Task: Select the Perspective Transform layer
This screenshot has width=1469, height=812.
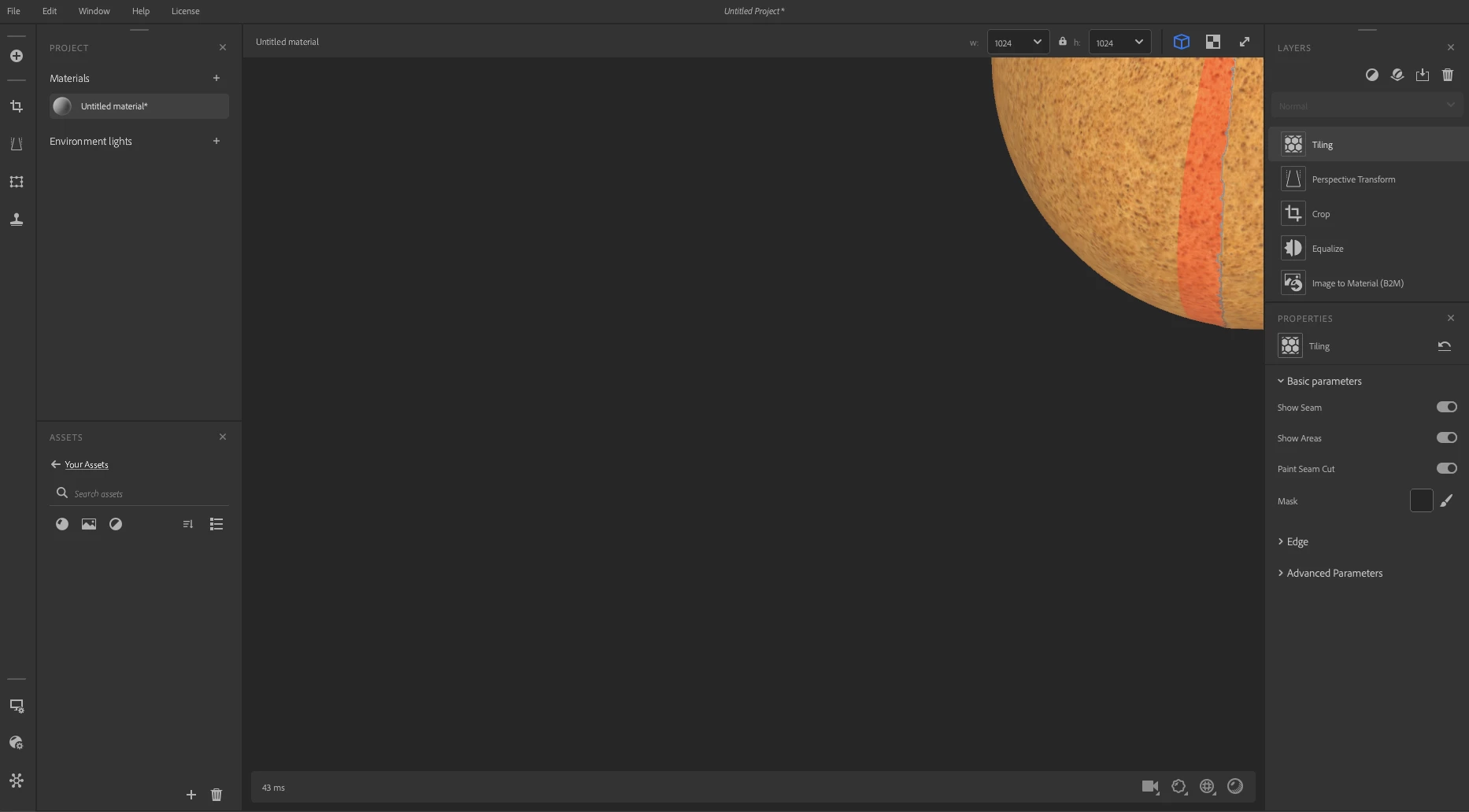Action: [x=1367, y=179]
